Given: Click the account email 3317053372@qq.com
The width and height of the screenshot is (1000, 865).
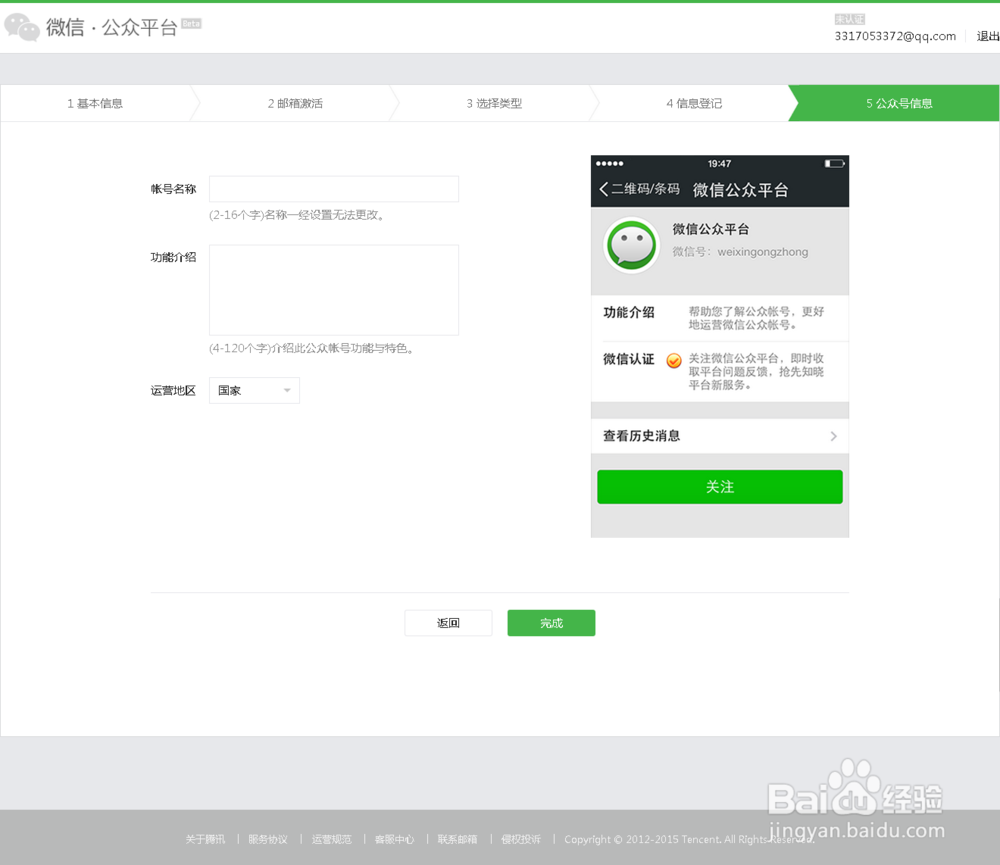Looking at the screenshot, I should [895, 36].
